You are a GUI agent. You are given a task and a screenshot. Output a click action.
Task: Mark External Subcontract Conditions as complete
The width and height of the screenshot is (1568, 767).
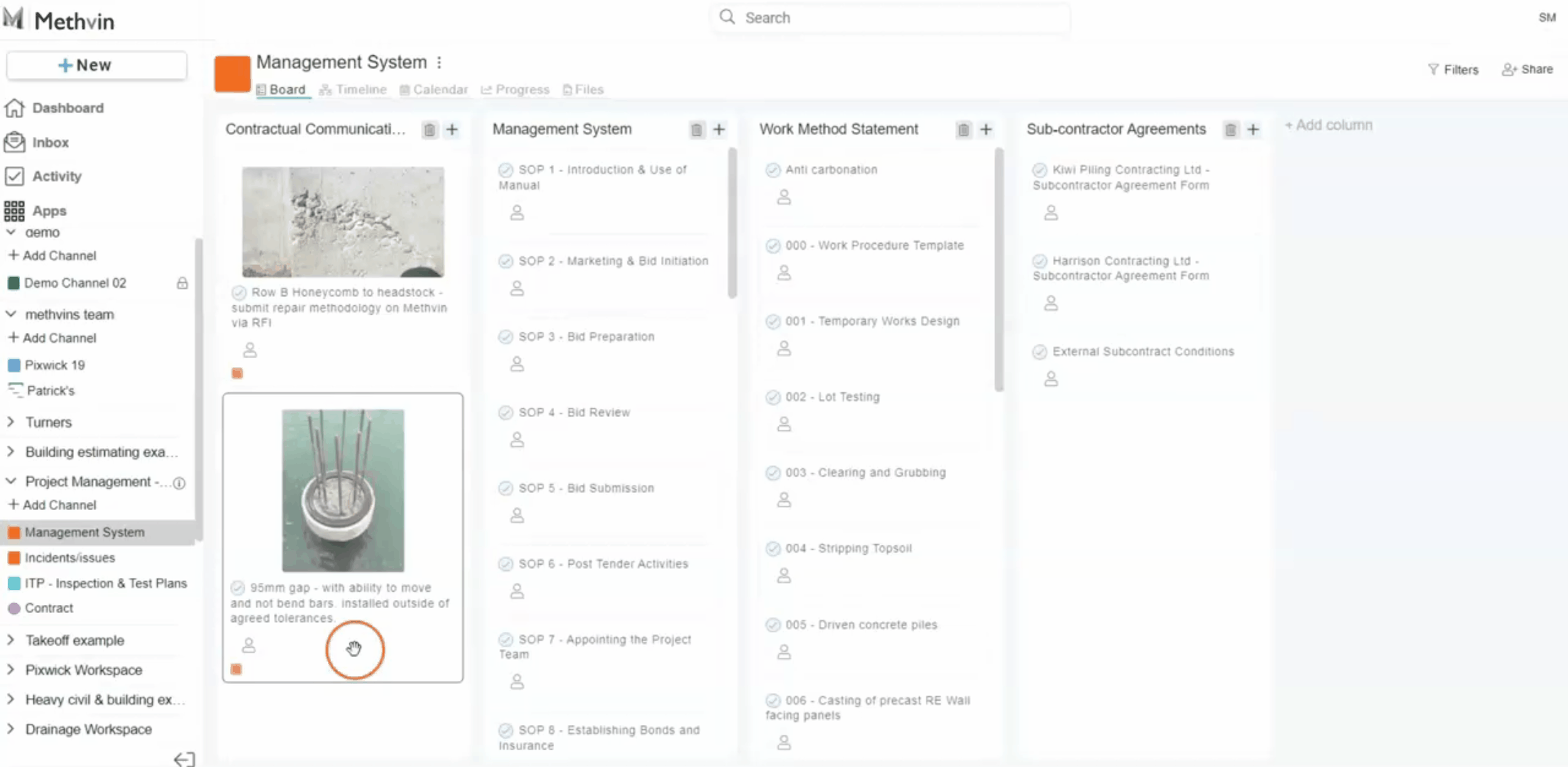click(x=1040, y=352)
